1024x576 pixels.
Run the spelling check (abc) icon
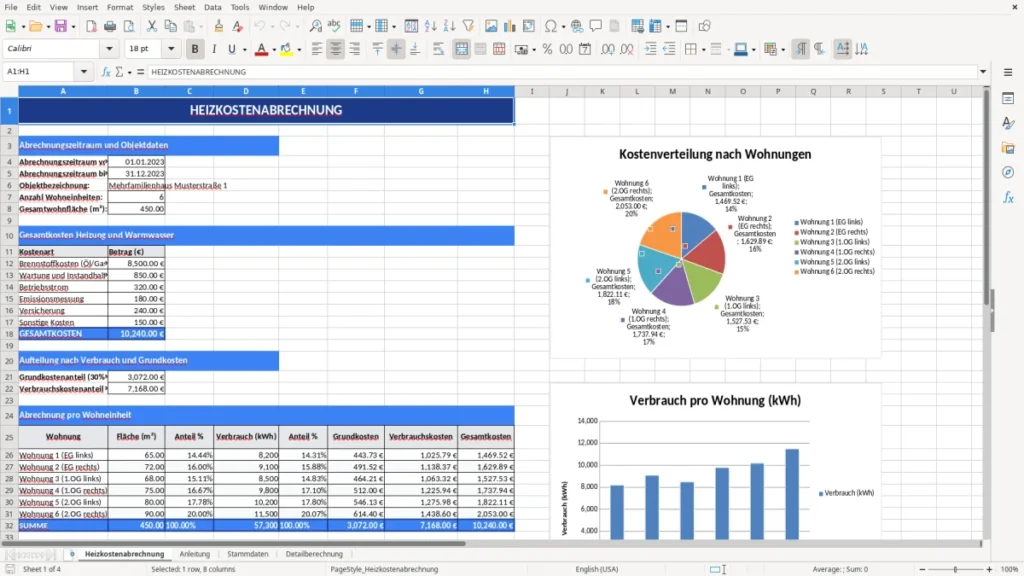pyautogui.click(x=334, y=26)
